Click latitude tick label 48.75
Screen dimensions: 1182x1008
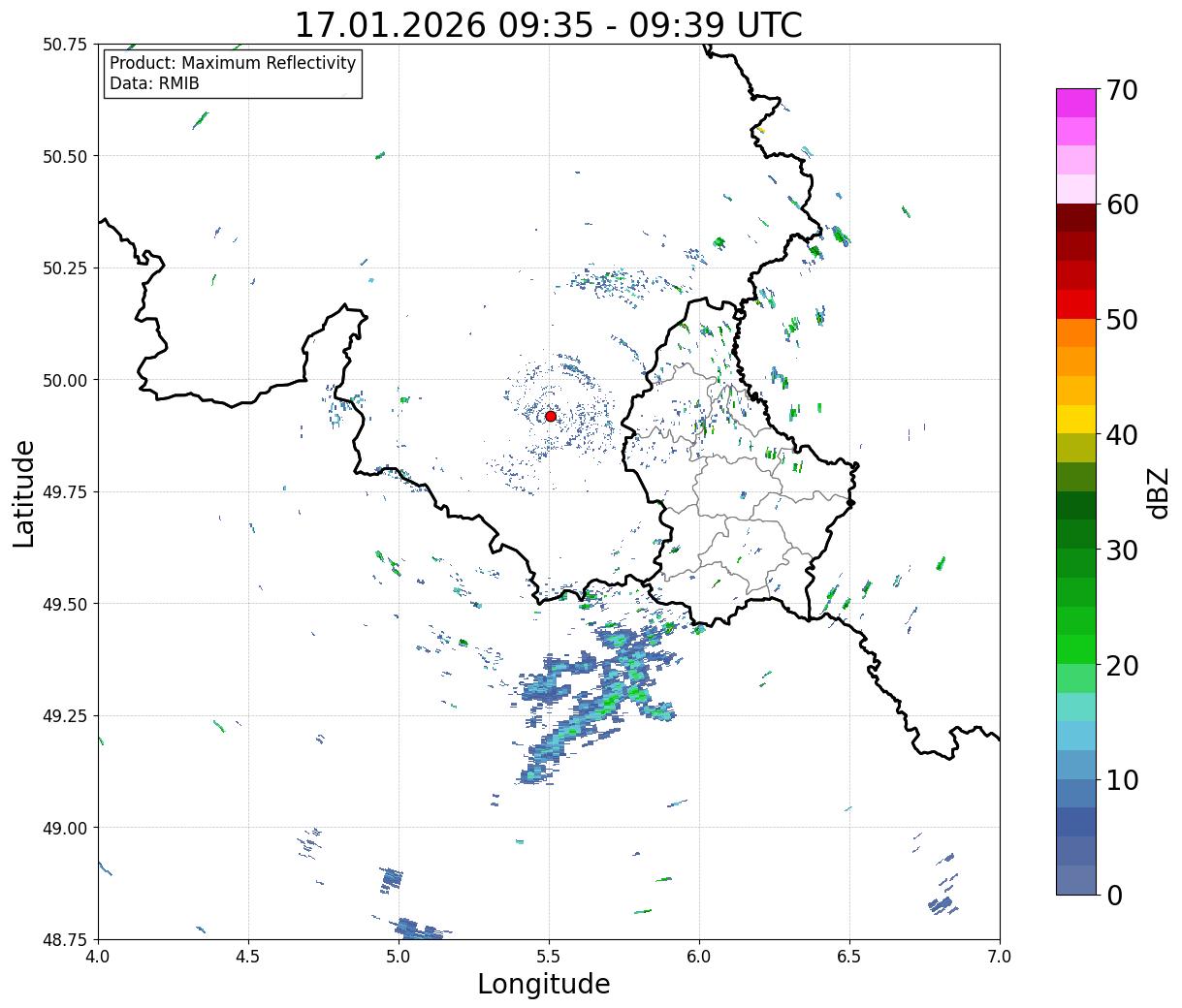65,939
